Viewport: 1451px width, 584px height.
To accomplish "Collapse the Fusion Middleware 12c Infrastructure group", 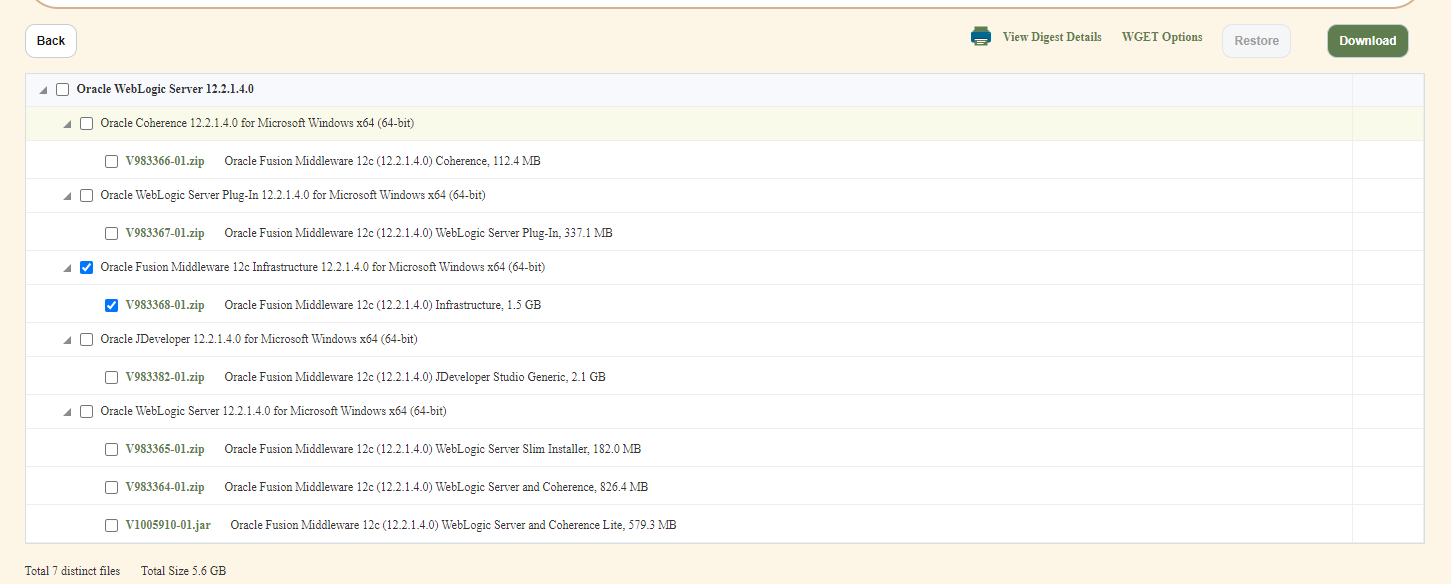I will point(67,268).
